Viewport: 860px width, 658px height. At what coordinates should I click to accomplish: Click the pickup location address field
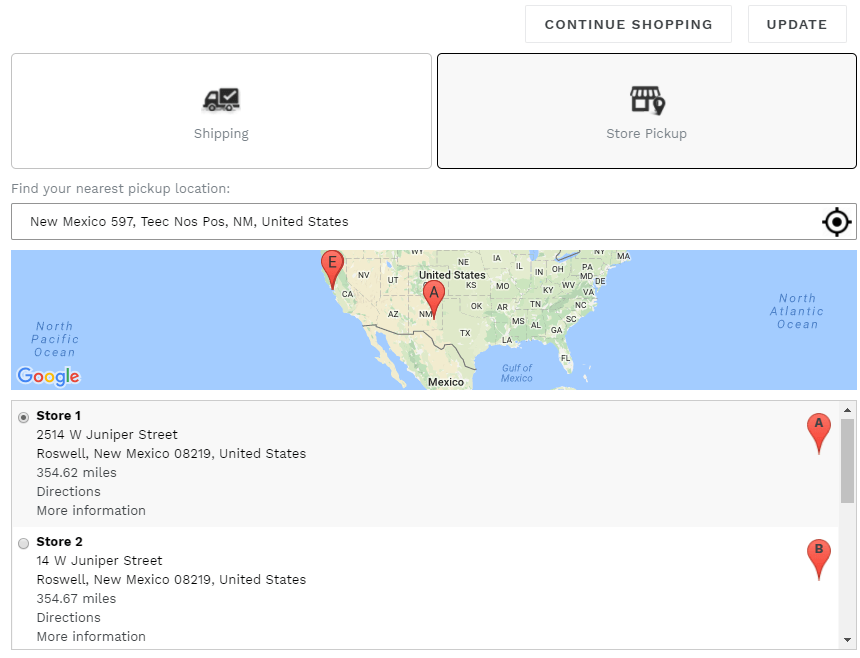(417, 222)
